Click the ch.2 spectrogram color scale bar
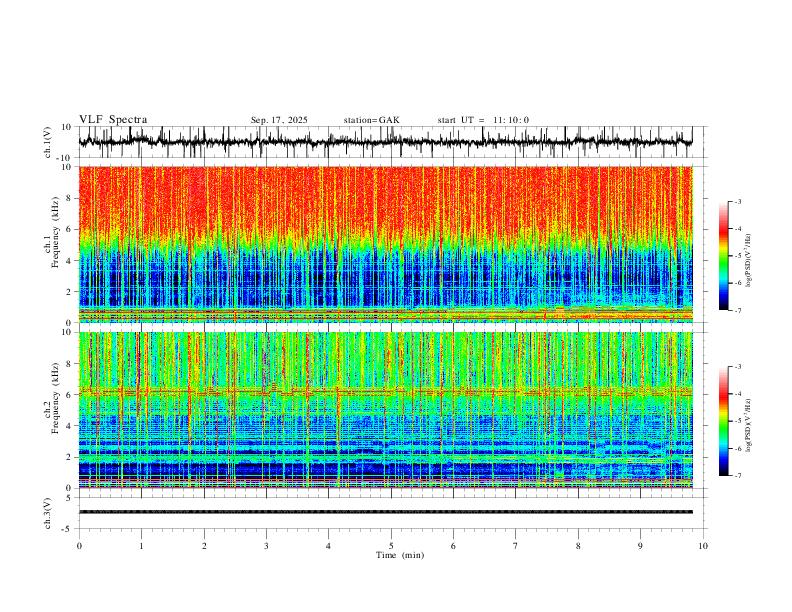Image resolution: width=792 pixels, height=612 pixels. coord(724,421)
